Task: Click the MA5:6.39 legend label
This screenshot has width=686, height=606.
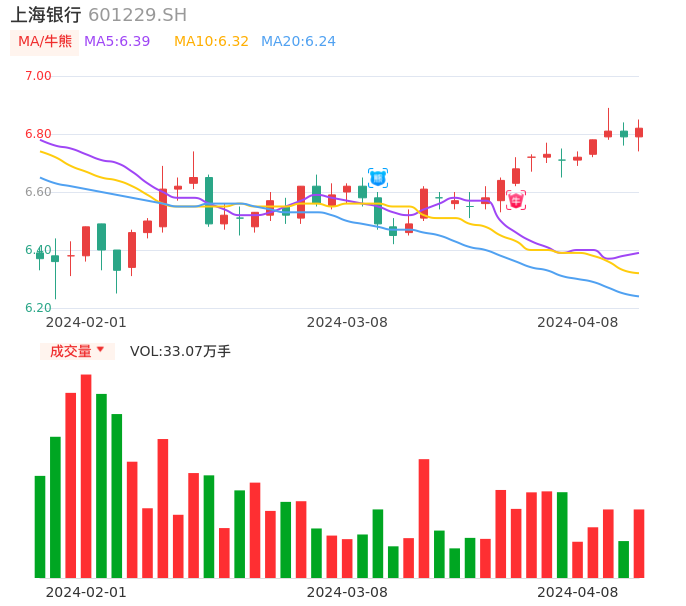Action: (117, 42)
